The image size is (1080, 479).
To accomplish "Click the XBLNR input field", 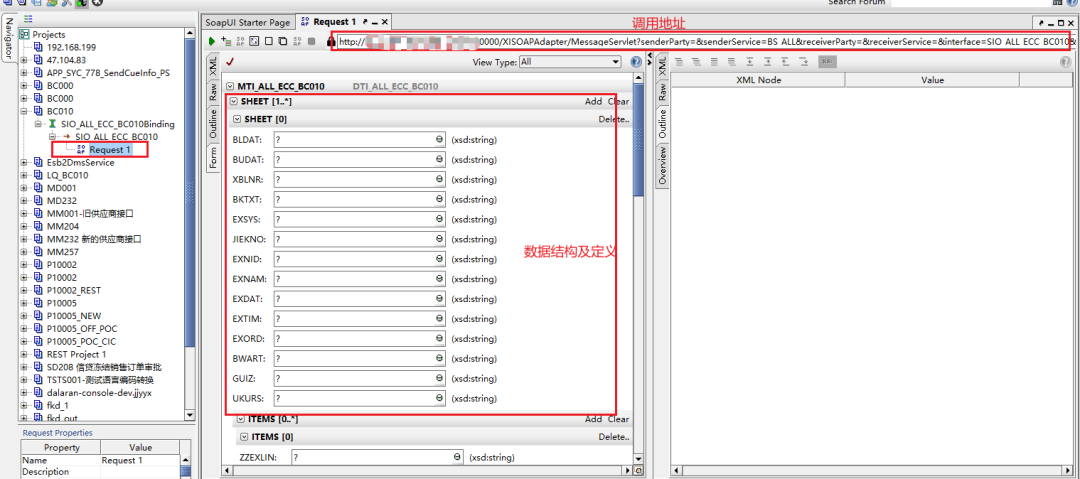I will click(359, 180).
